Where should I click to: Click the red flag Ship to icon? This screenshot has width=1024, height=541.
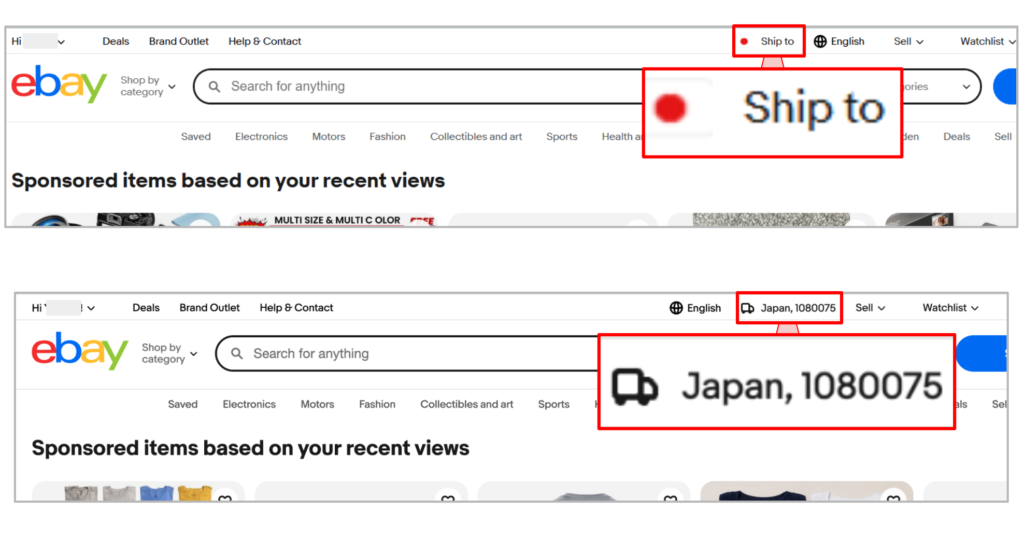click(744, 41)
